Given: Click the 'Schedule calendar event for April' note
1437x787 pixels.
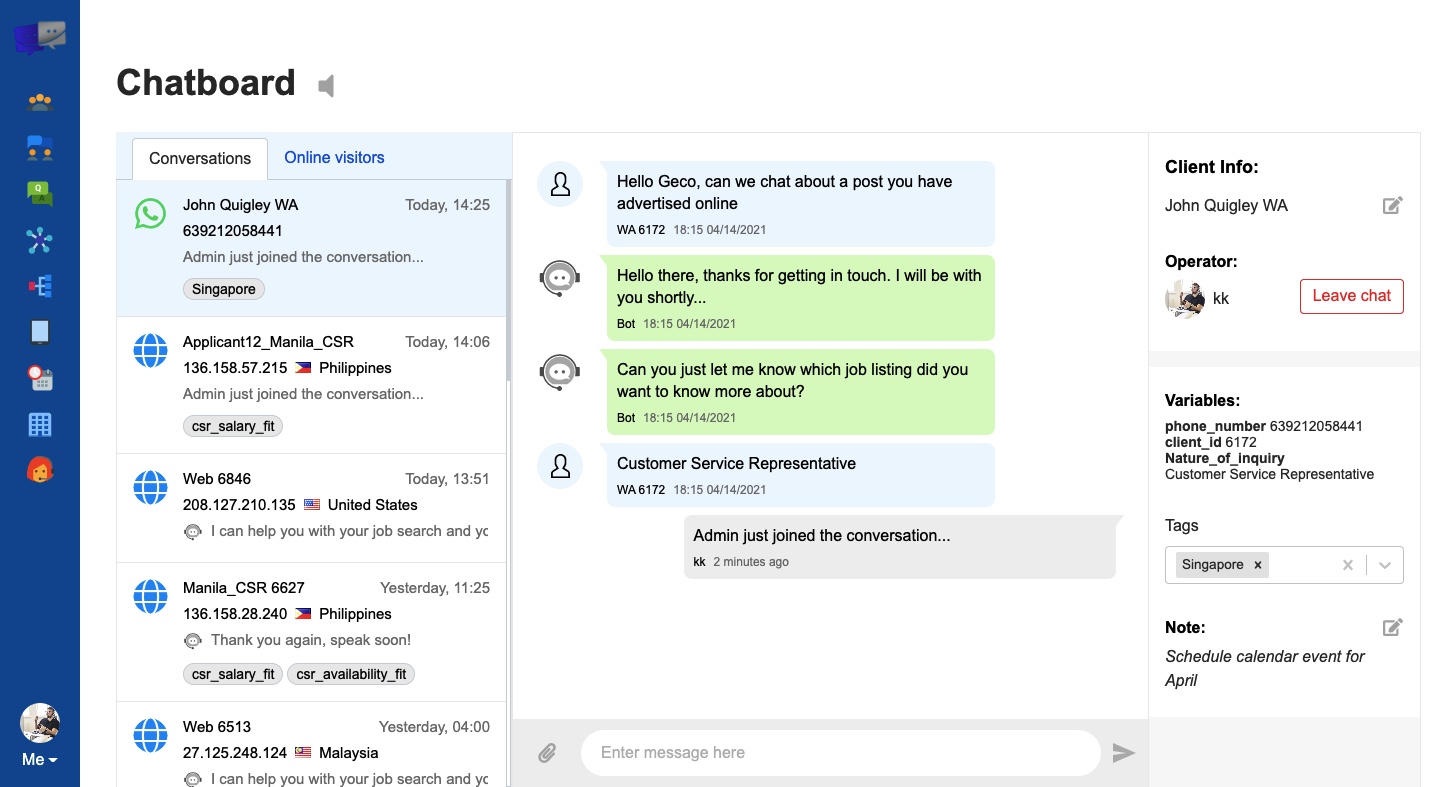Looking at the screenshot, I should [x=1265, y=668].
